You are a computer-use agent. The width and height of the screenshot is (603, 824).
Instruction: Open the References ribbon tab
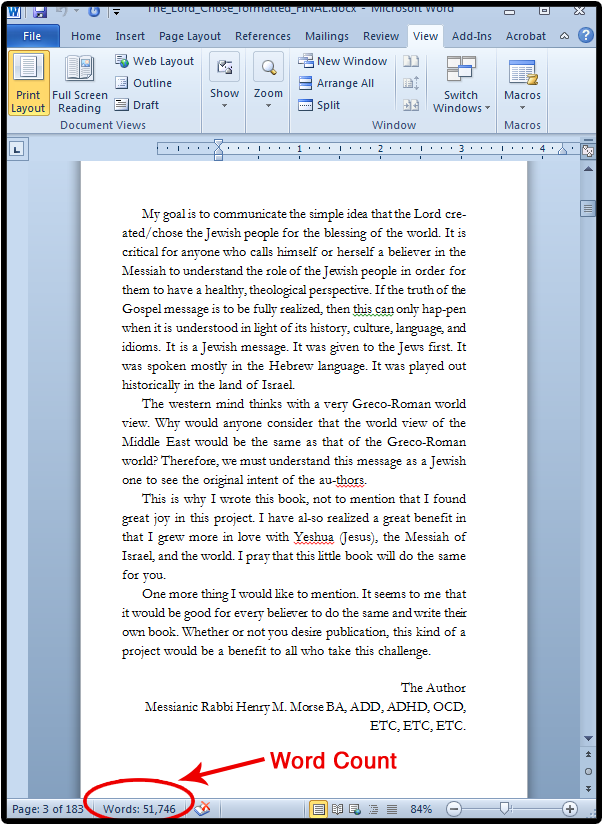263,36
